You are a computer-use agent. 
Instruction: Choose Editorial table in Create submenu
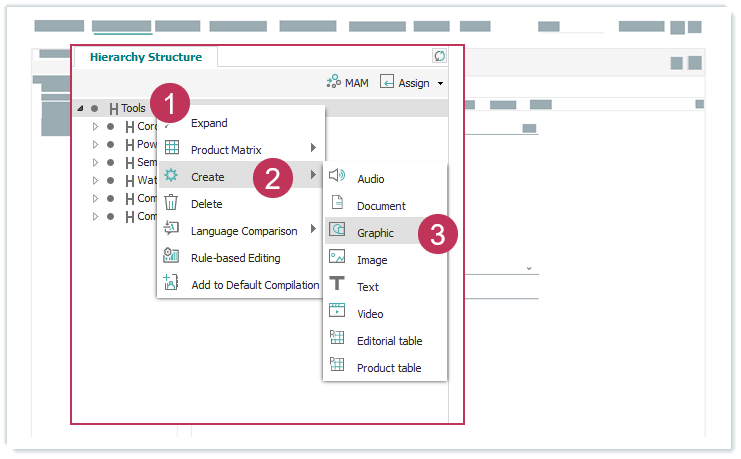(x=389, y=340)
